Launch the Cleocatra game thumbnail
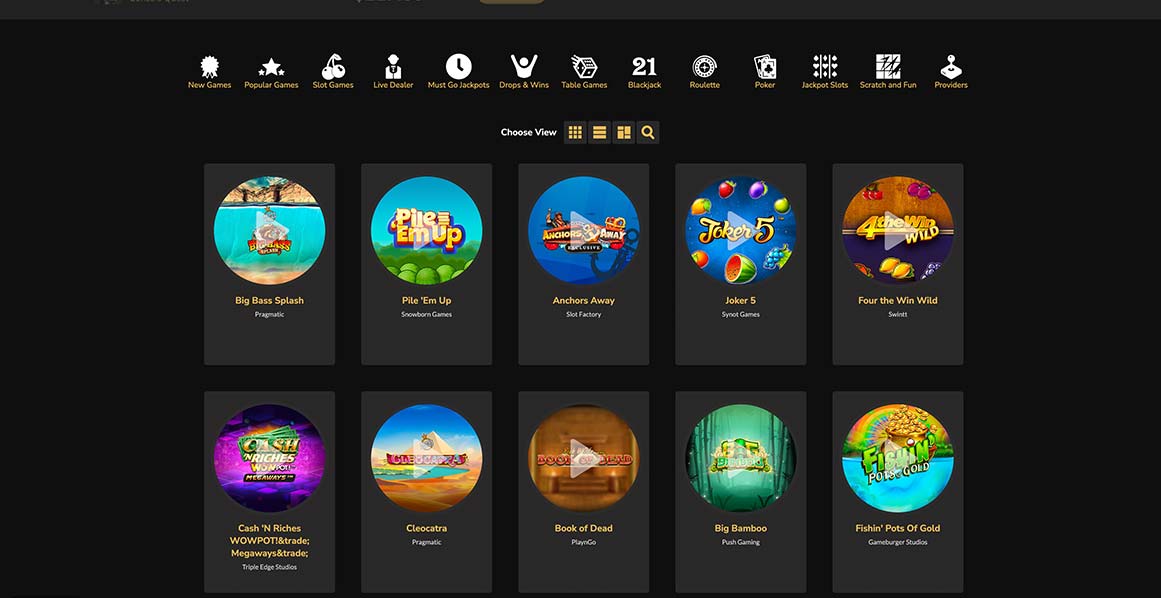This screenshot has width=1161, height=598. [x=426, y=458]
